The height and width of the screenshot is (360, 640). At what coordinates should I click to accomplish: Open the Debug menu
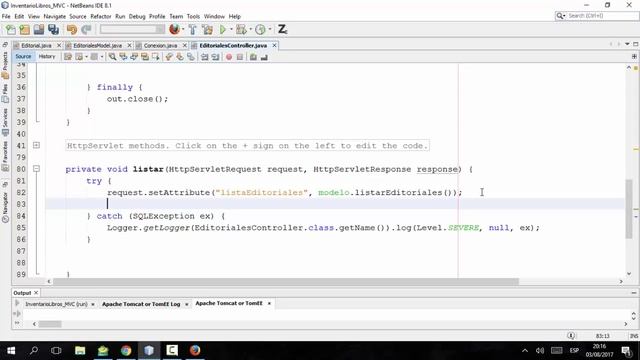click(x=137, y=16)
